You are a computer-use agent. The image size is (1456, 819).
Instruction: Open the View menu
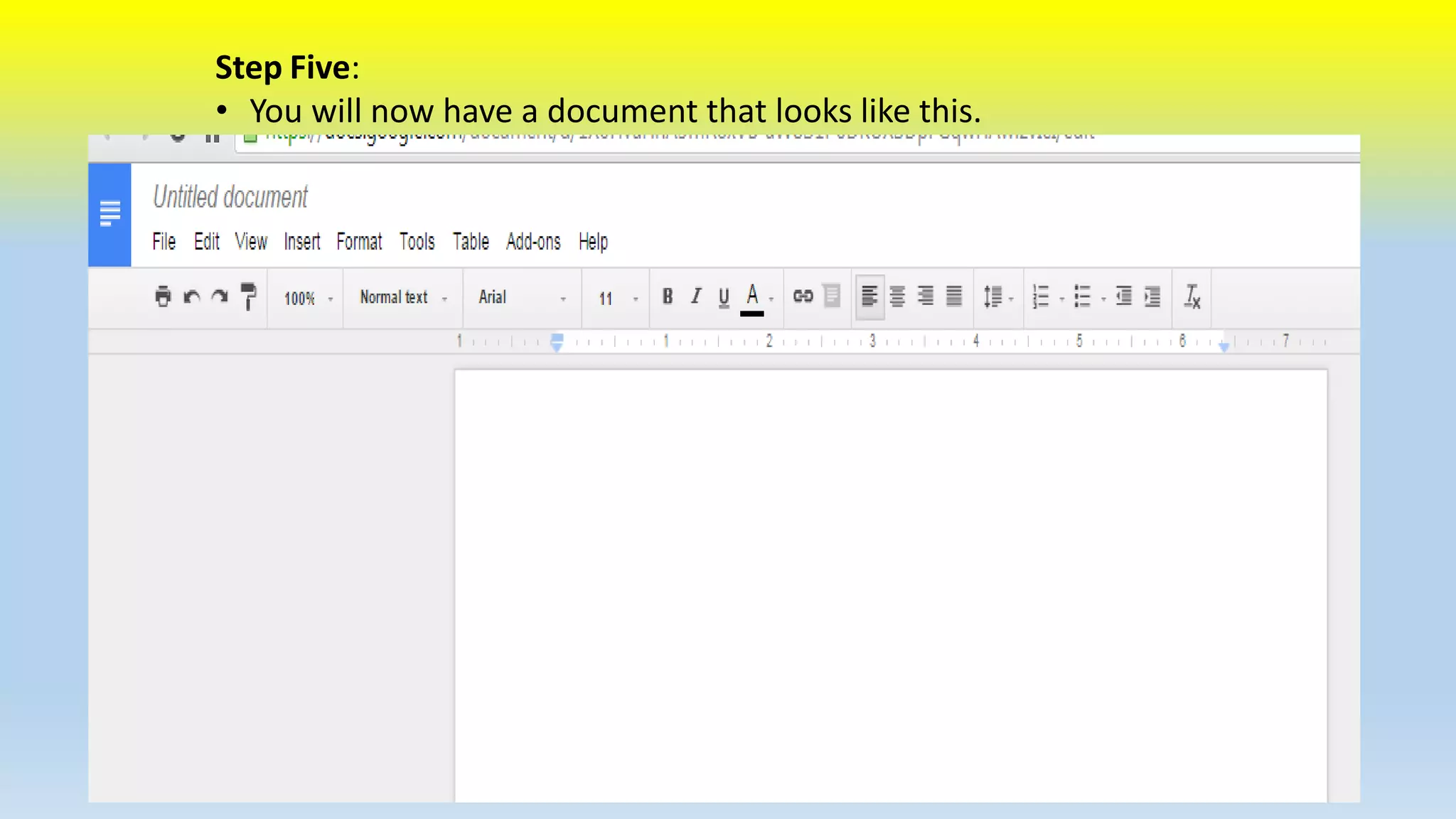[x=251, y=242]
